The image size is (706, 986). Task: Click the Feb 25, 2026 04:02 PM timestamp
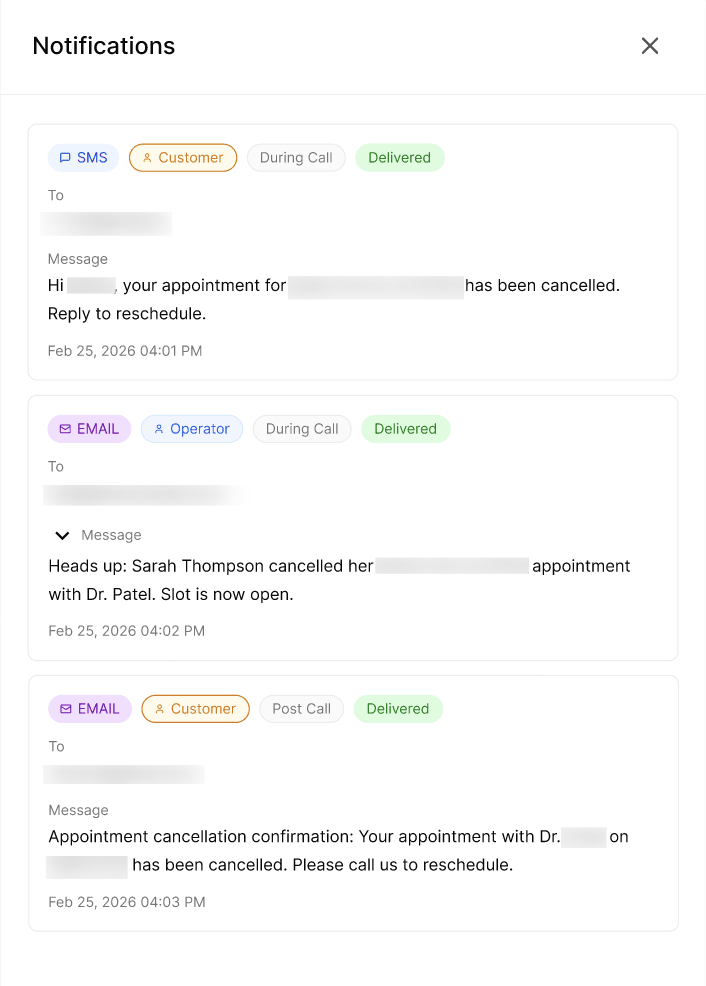coord(126,631)
